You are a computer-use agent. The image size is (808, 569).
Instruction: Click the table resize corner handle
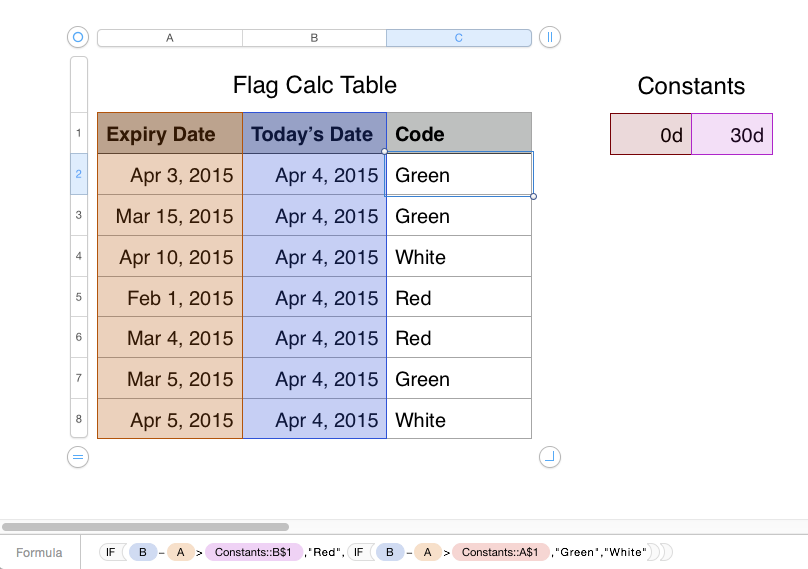coord(550,457)
